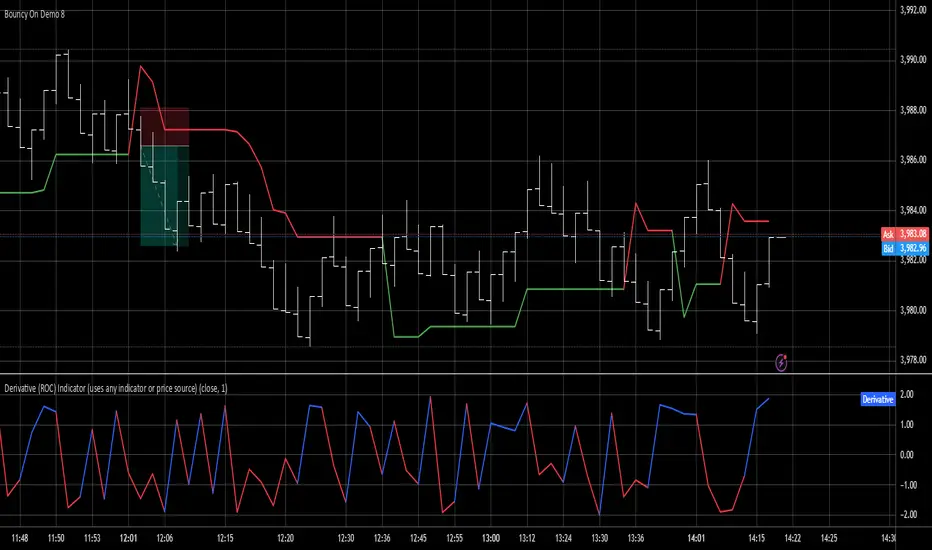This screenshot has height=550, width=932.
Task: Click the 12:01 time axis label
Action: coord(128,538)
